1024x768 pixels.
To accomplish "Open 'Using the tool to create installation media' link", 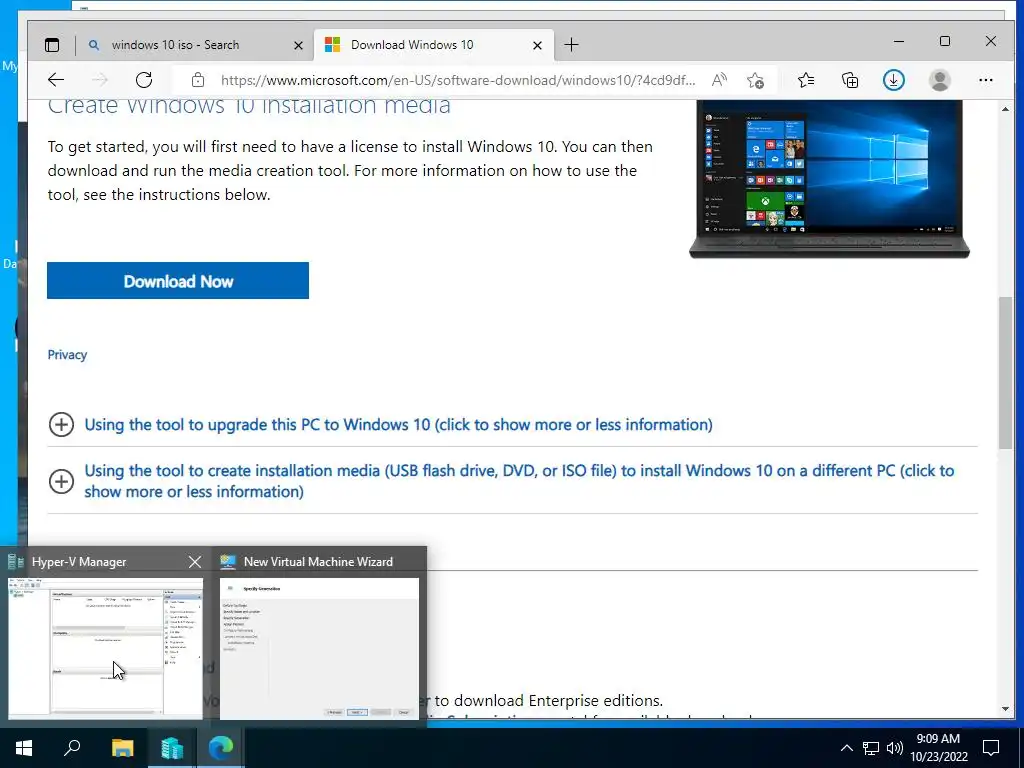I will pos(519,481).
